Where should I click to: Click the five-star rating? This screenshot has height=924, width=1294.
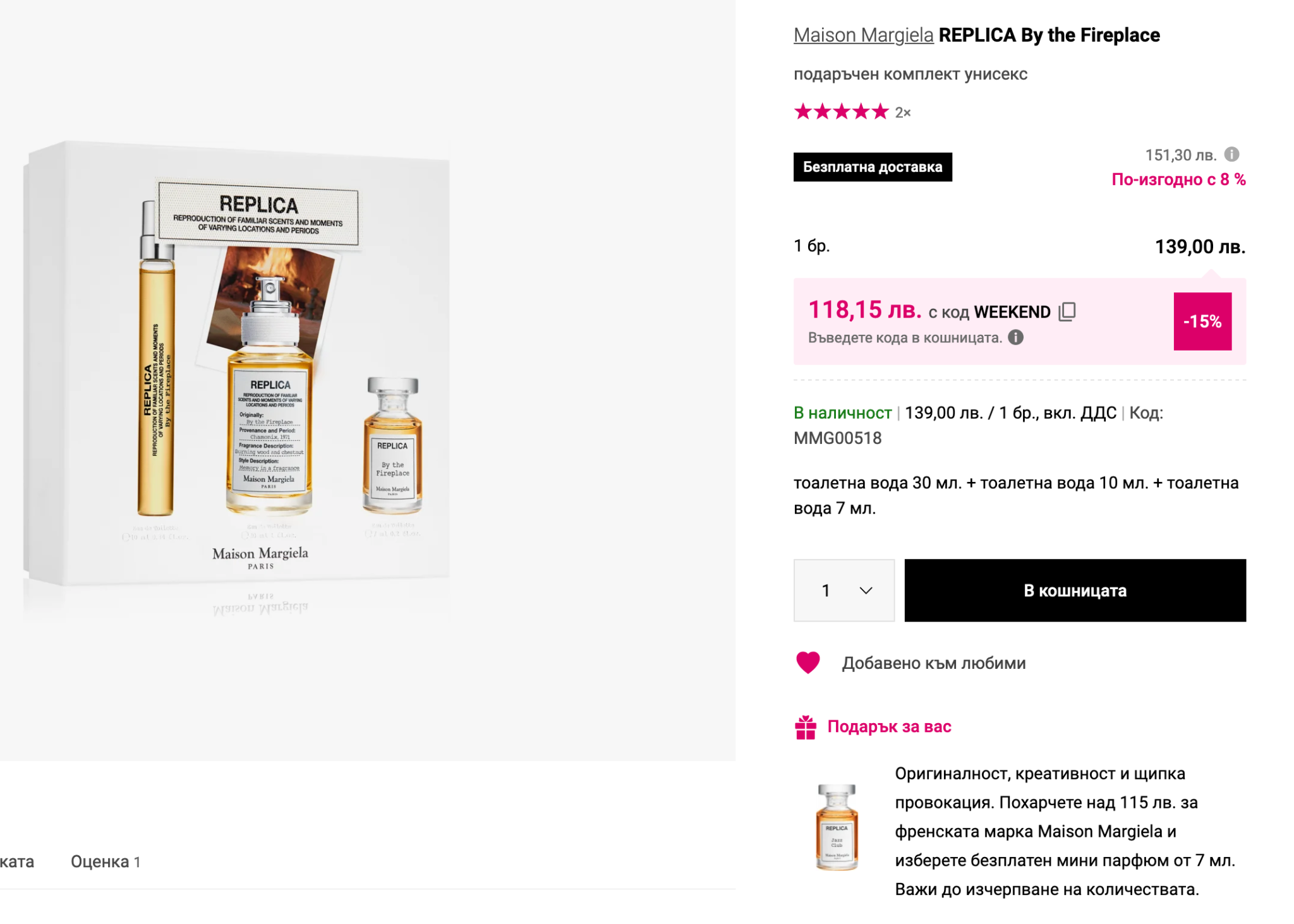click(x=841, y=112)
